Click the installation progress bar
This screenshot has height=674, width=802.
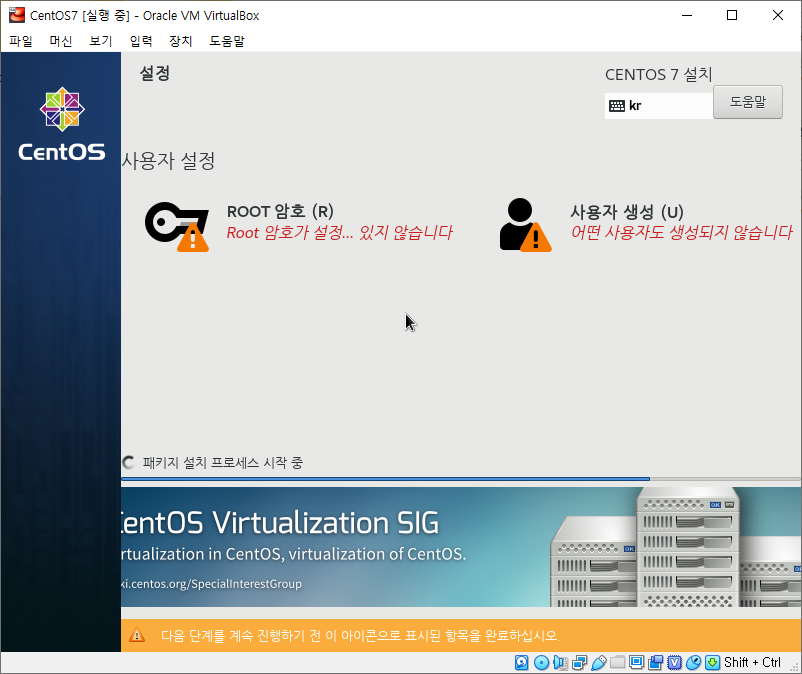pyautogui.click(x=461, y=479)
